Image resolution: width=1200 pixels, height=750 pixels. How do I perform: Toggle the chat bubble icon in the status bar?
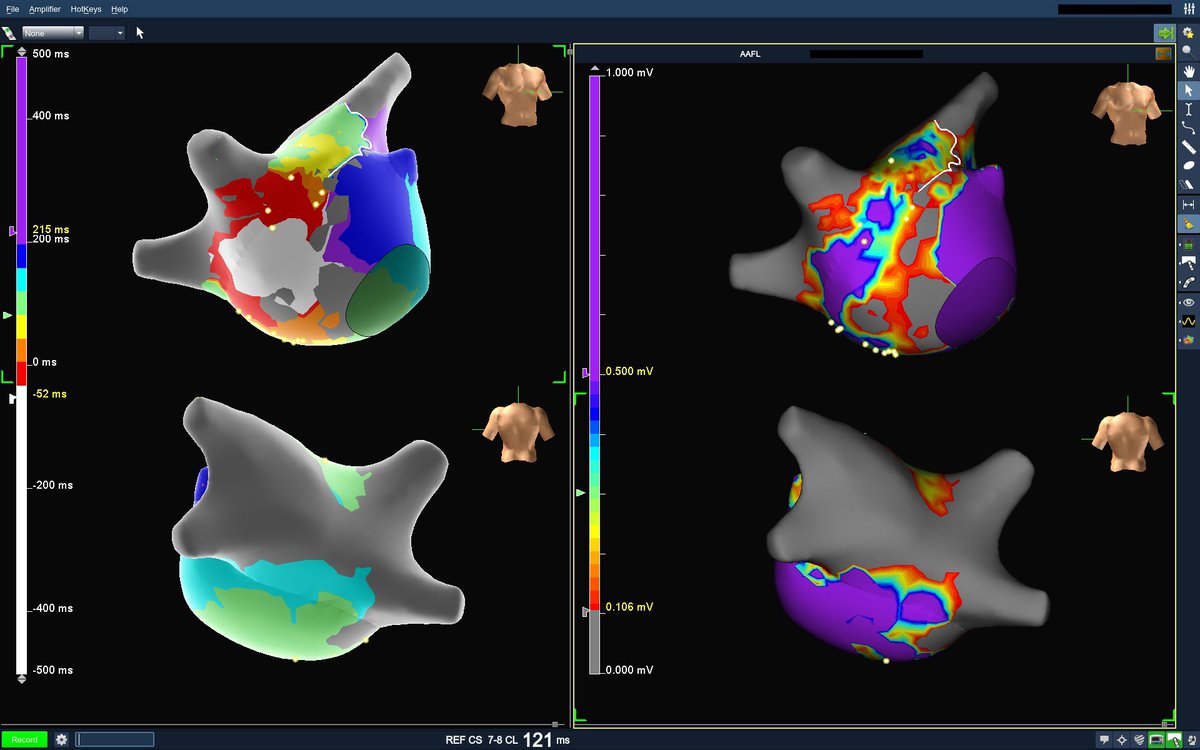point(1104,739)
